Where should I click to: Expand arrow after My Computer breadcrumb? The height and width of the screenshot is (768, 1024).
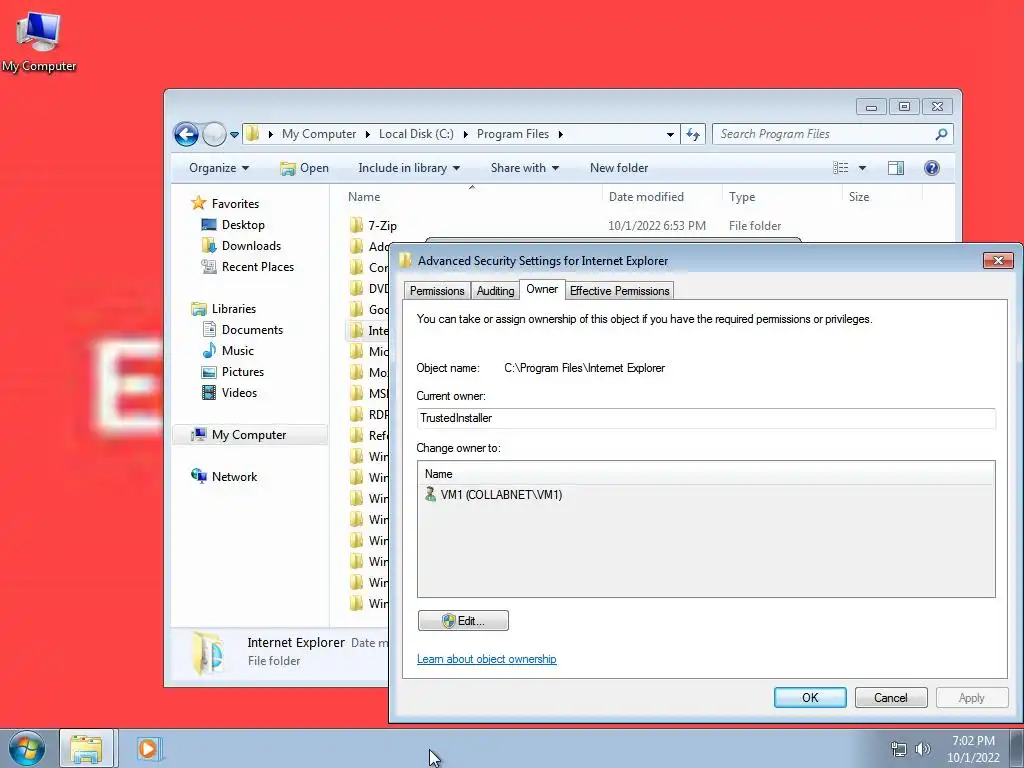pos(367,134)
